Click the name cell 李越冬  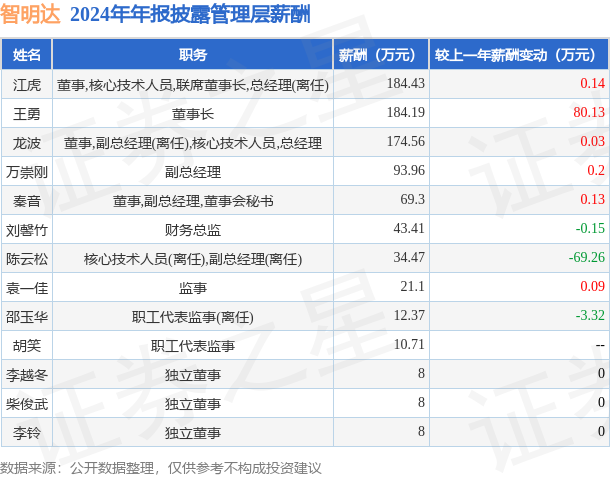pyautogui.click(x=26, y=375)
